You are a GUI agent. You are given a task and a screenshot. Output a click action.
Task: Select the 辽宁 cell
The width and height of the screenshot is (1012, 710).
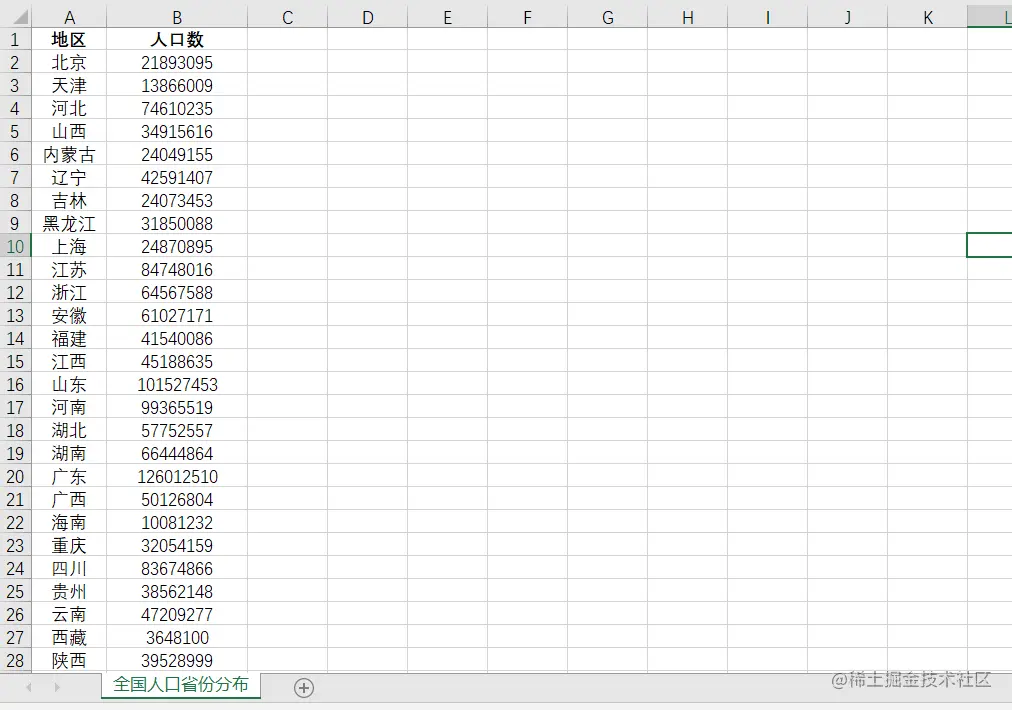tap(69, 178)
